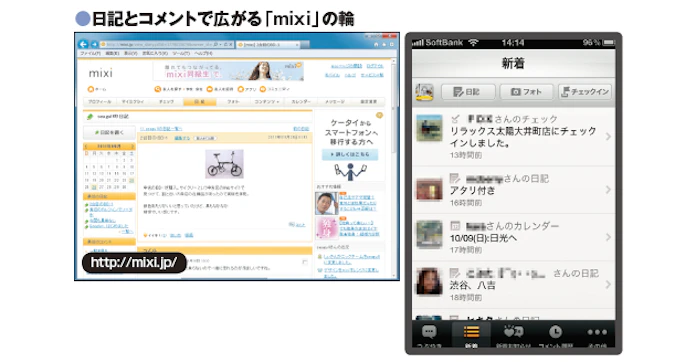Click the man's photo in recommended info

point(326,203)
